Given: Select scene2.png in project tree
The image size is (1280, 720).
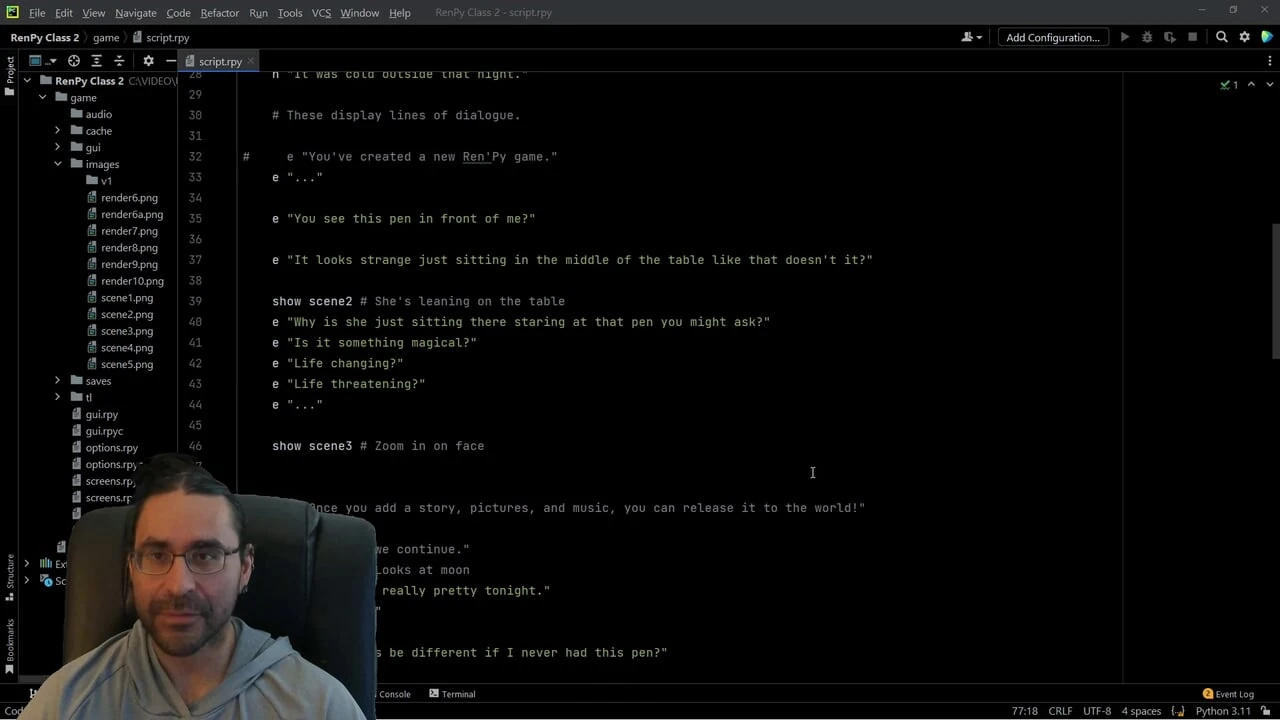Looking at the screenshot, I should pyautogui.click(x=126, y=314).
